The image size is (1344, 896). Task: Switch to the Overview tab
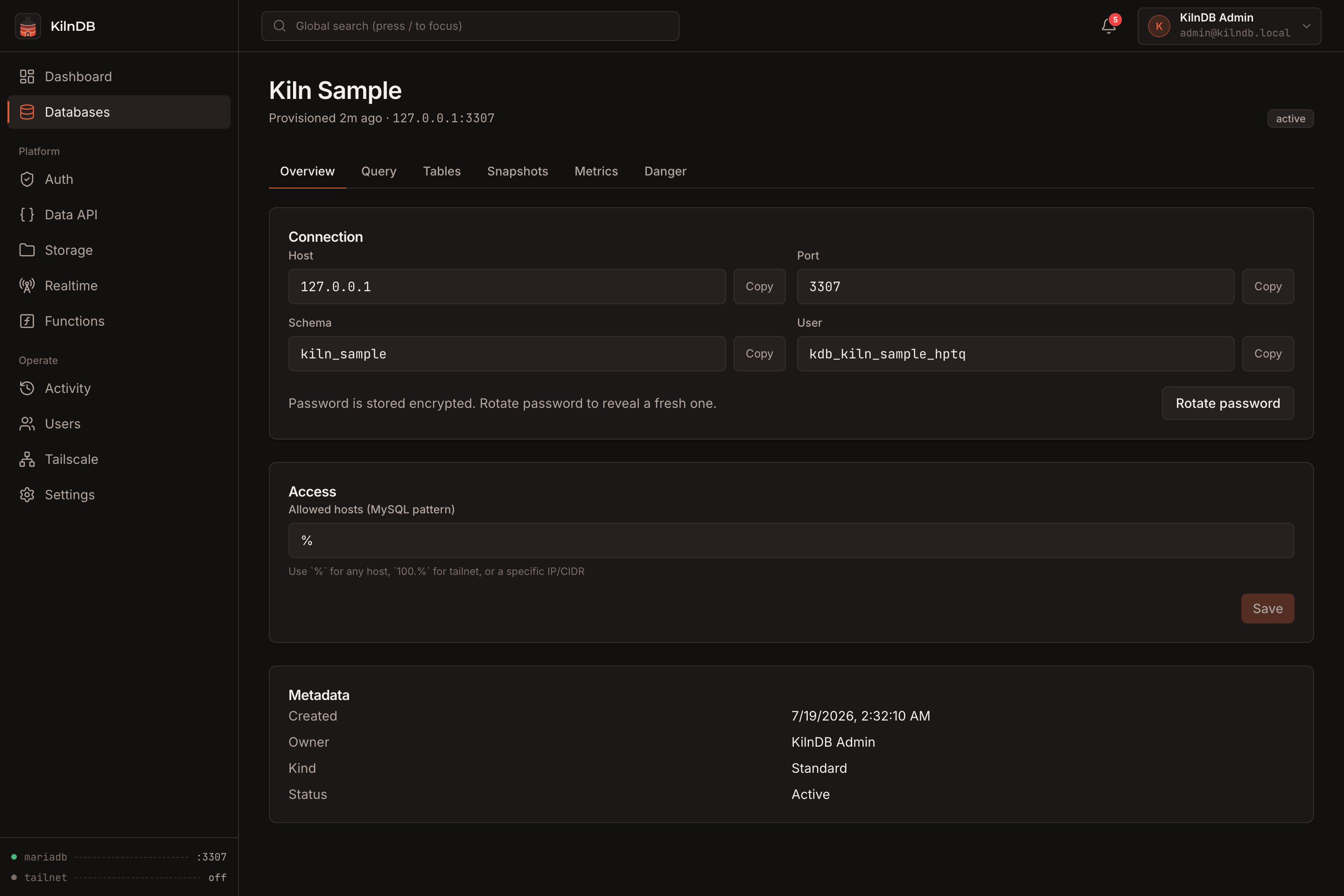pos(308,171)
